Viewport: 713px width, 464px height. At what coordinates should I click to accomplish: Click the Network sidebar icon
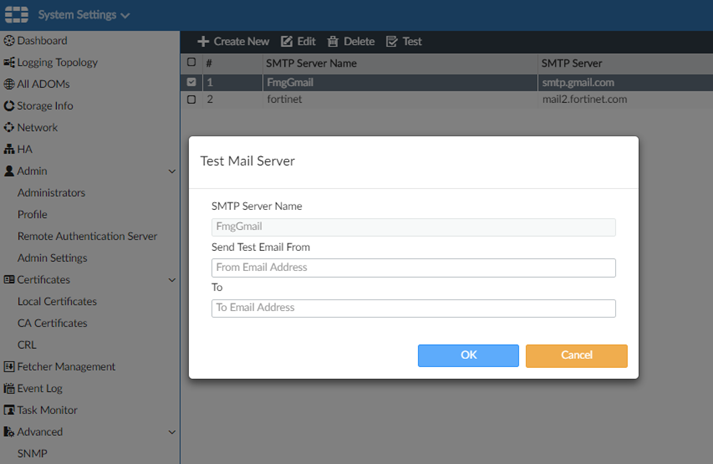[x=9, y=128]
